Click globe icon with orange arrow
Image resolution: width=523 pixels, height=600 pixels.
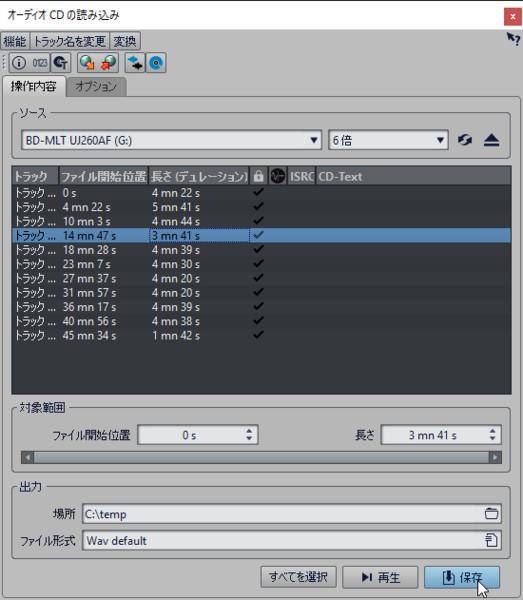point(88,63)
